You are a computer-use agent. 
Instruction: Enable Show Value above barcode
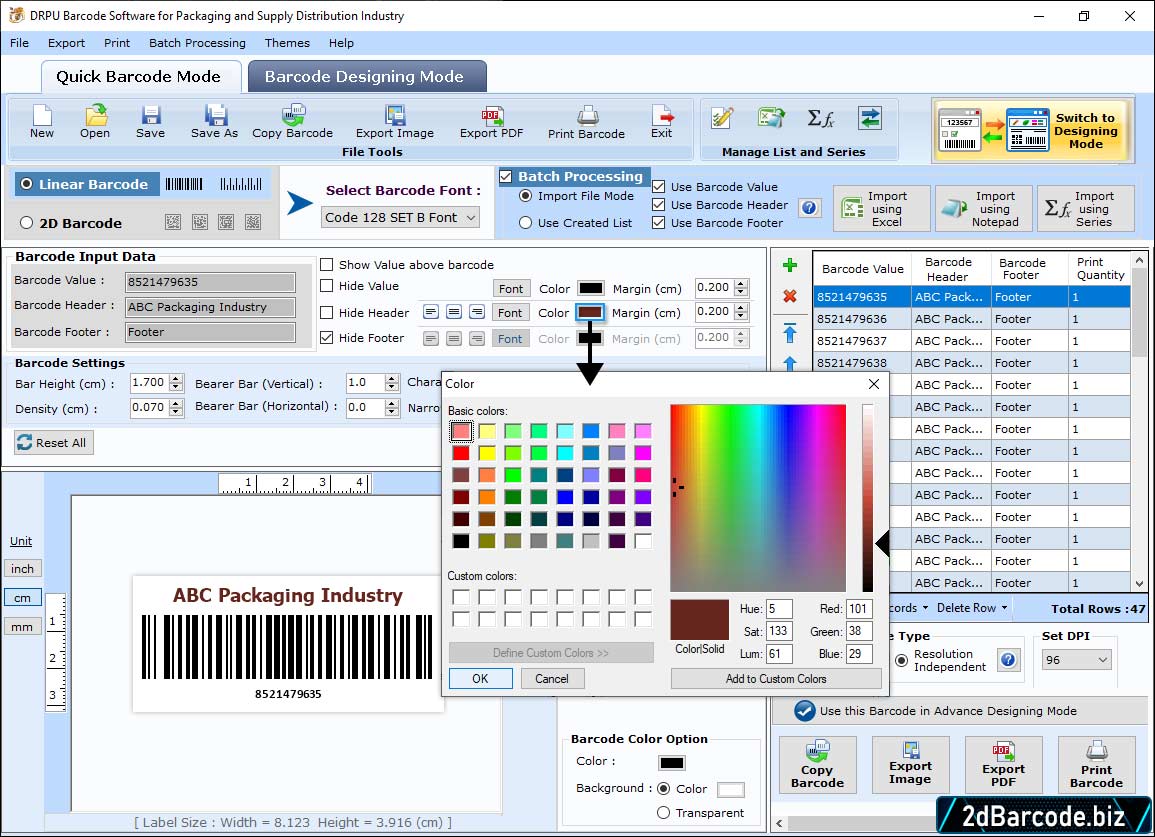(326, 265)
